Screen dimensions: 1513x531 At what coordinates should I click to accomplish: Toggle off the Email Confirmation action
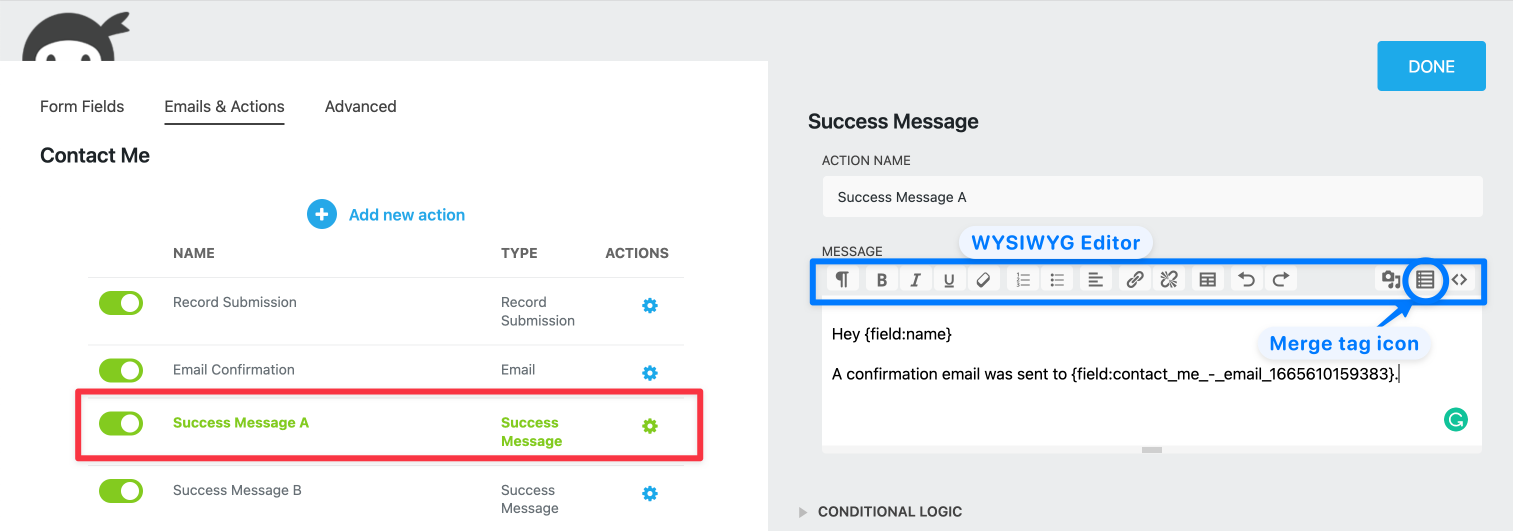121,371
